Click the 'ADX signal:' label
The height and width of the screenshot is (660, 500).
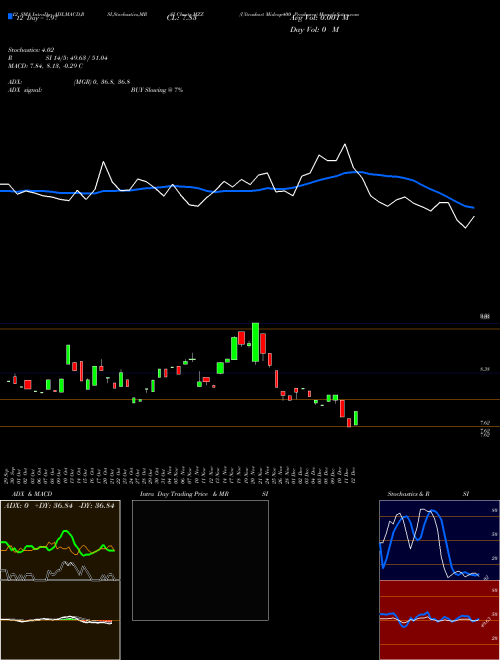point(24,90)
